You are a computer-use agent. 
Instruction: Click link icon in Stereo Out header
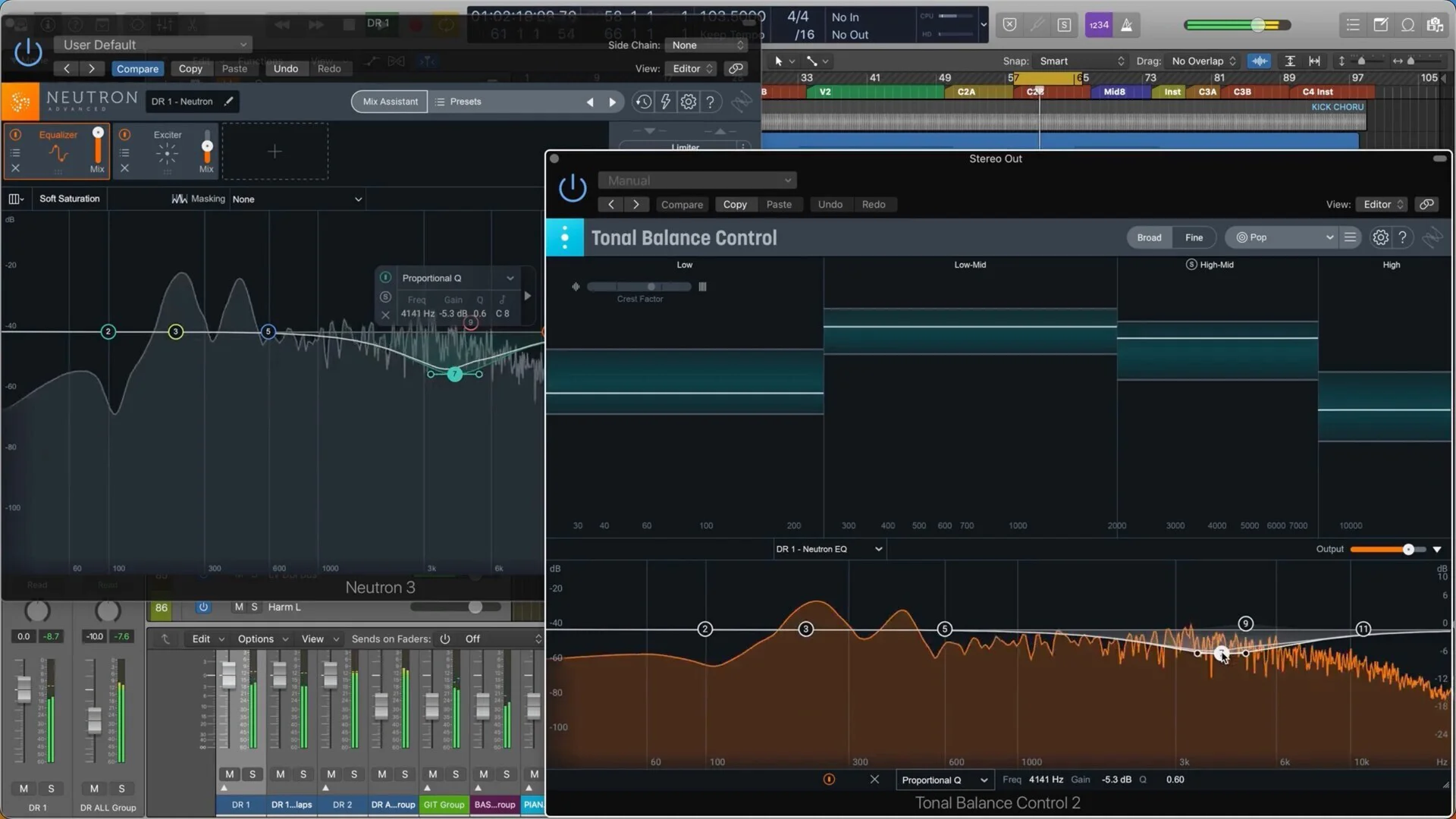tap(1426, 204)
